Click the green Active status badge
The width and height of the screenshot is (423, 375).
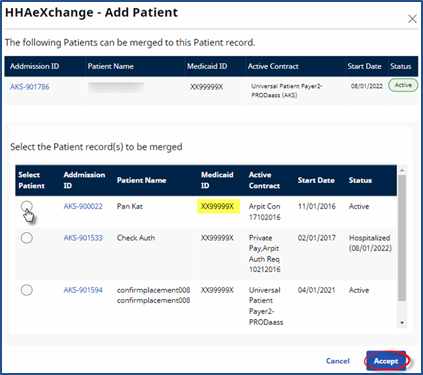click(403, 85)
